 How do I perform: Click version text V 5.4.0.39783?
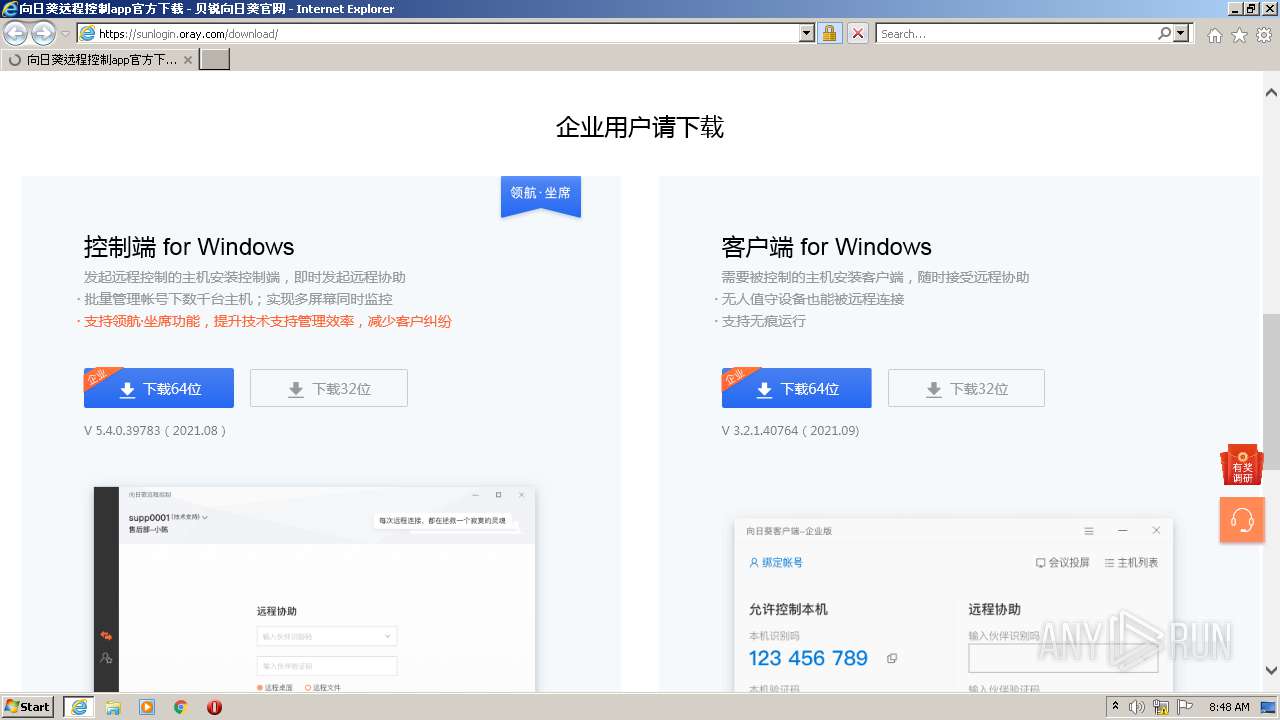pyautogui.click(x=155, y=431)
